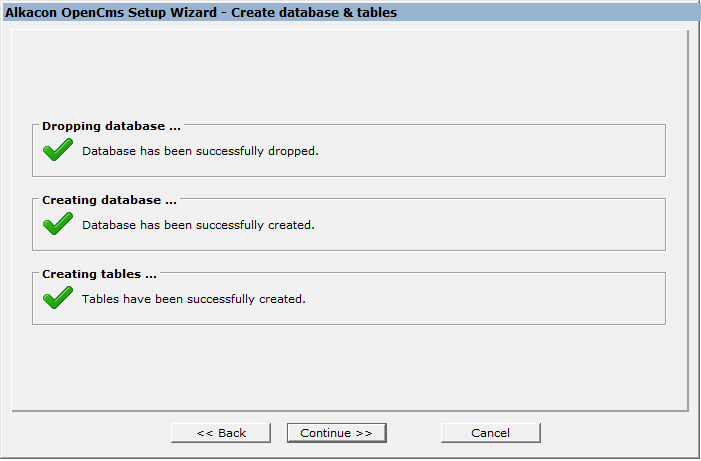Click the green checkmark beside database dropped message

coord(58,150)
